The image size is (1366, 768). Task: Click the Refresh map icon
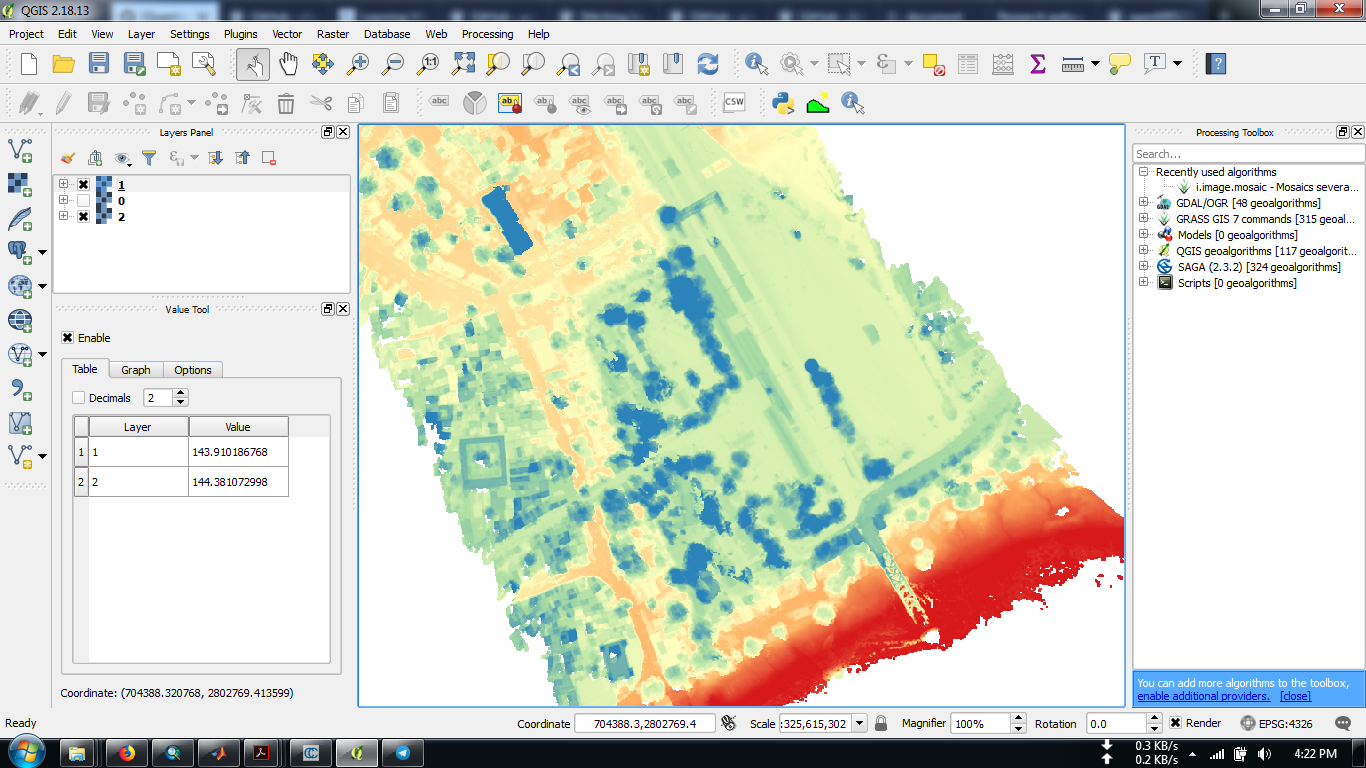click(708, 64)
